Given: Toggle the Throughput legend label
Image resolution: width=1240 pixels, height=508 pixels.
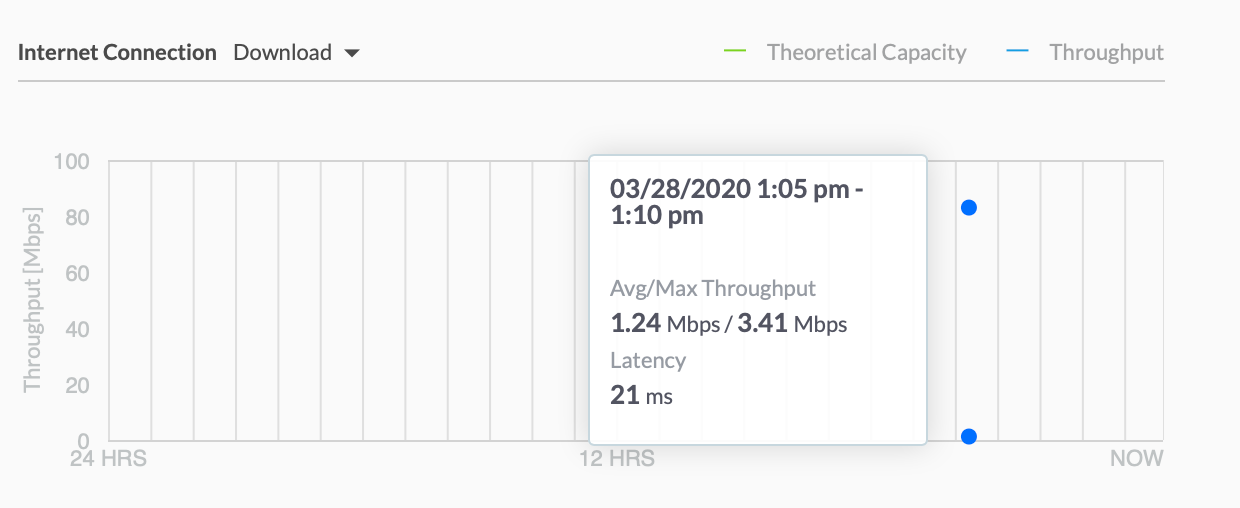Looking at the screenshot, I should coord(1106,53).
